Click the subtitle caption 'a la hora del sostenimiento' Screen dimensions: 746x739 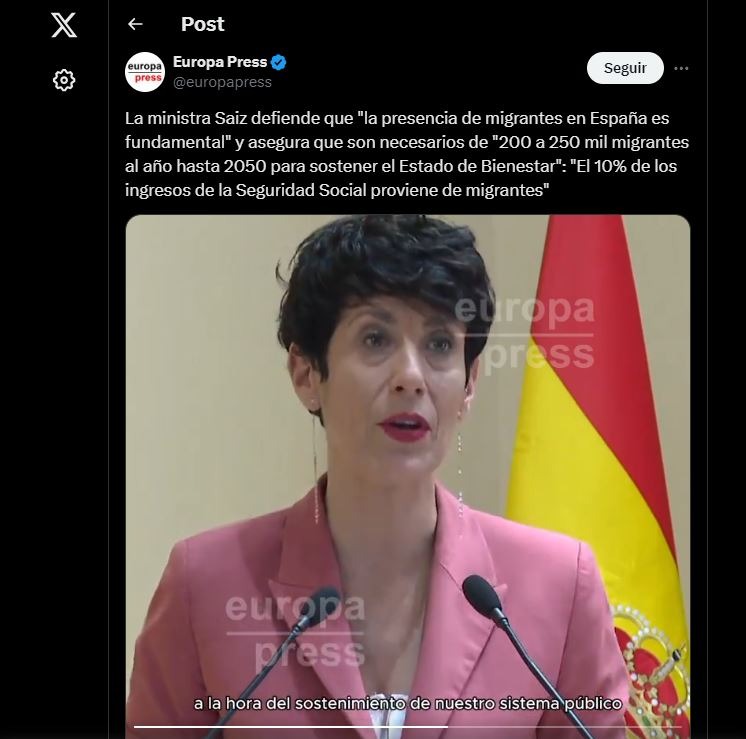(x=408, y=703)
